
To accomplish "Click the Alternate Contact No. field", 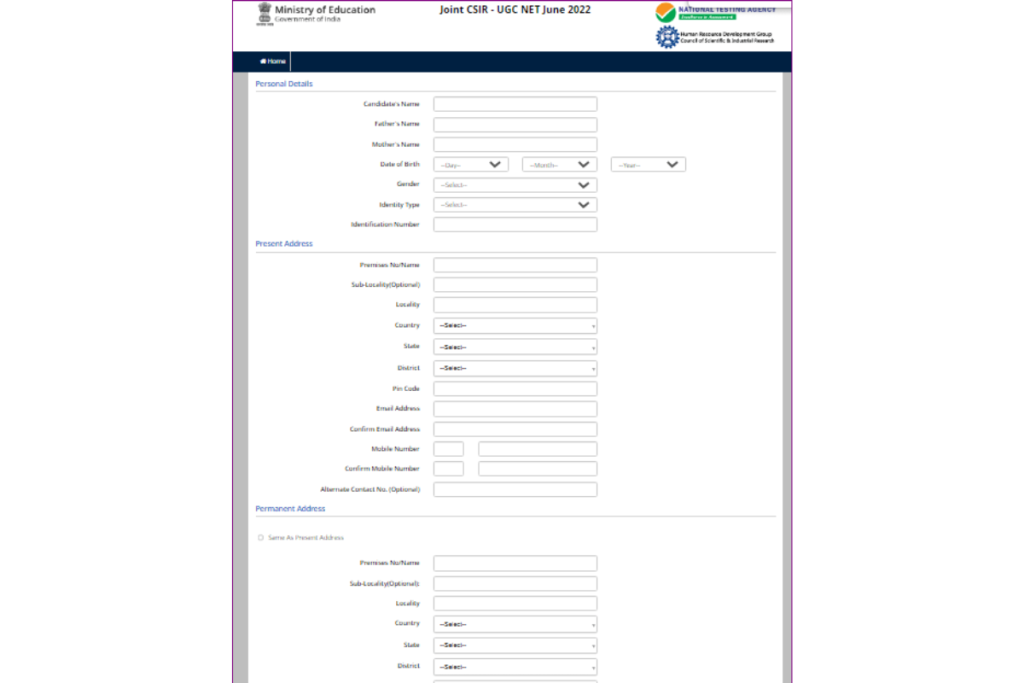I will click(515, 490).
